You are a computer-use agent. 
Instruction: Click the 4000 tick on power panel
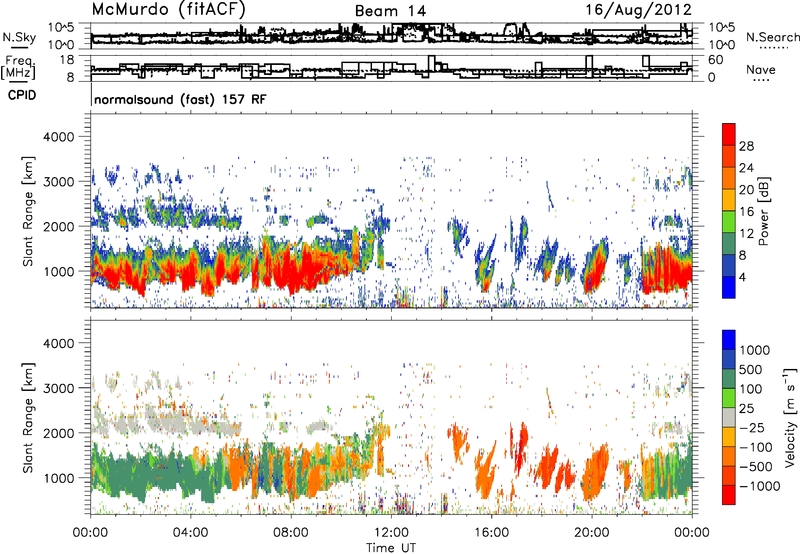[58, 137]
